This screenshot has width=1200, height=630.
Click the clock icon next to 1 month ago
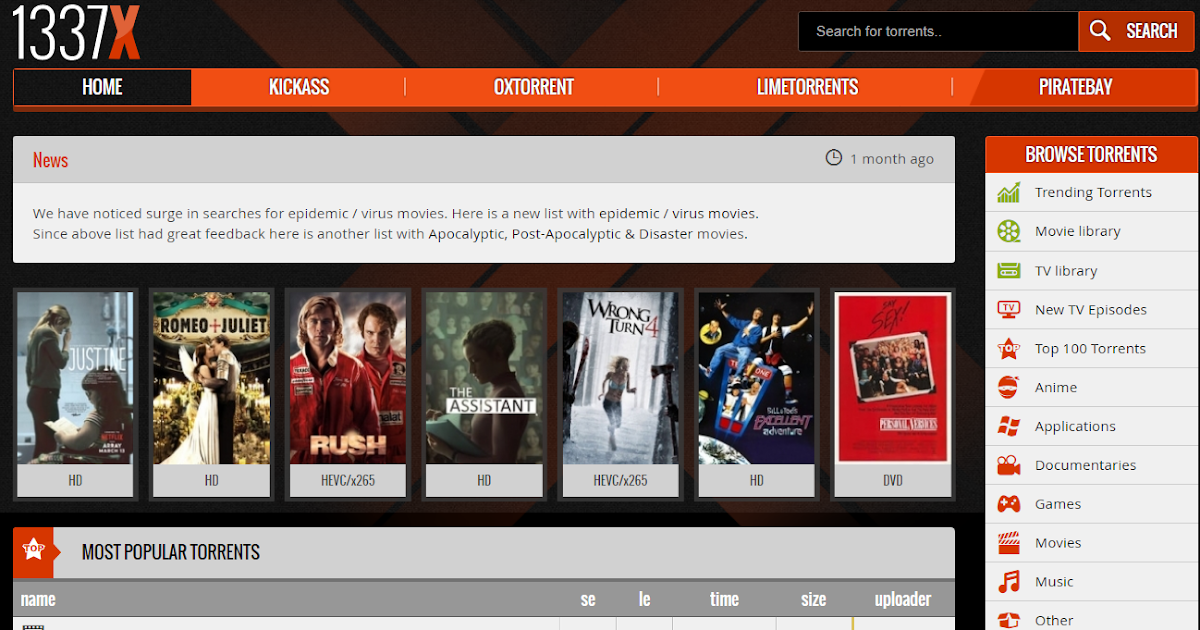pos(833,158)
